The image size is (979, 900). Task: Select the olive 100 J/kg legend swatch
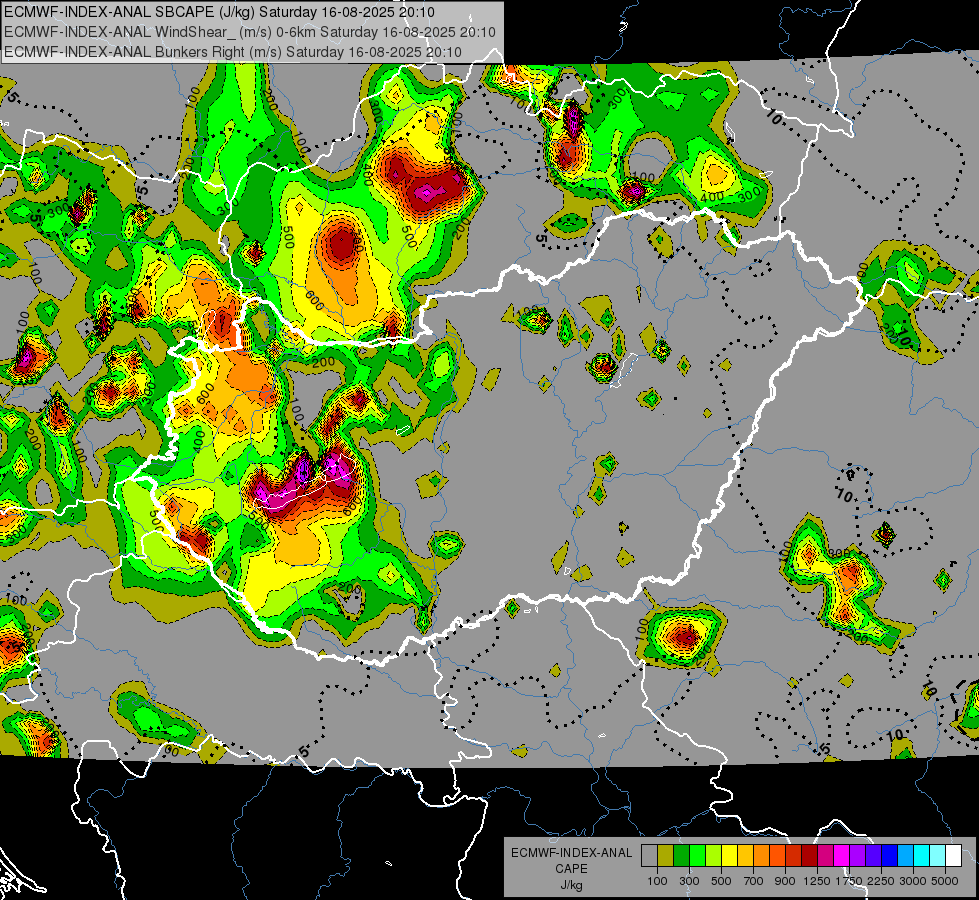point(666,856)
